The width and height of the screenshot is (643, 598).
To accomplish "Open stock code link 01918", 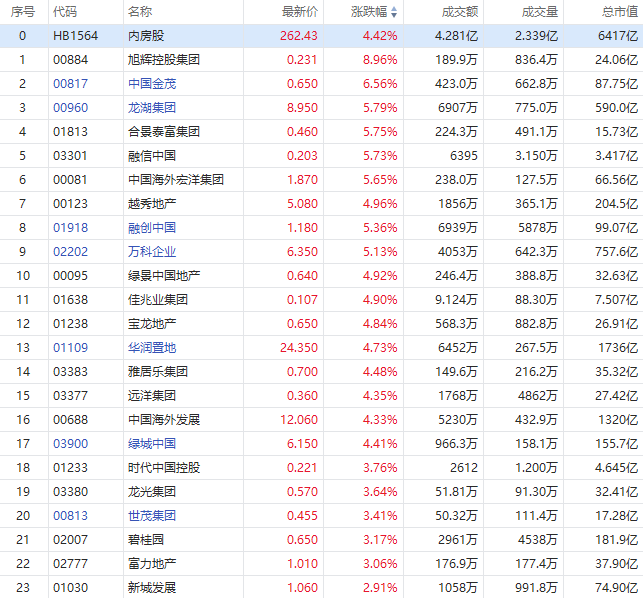I will pos(71,228).
